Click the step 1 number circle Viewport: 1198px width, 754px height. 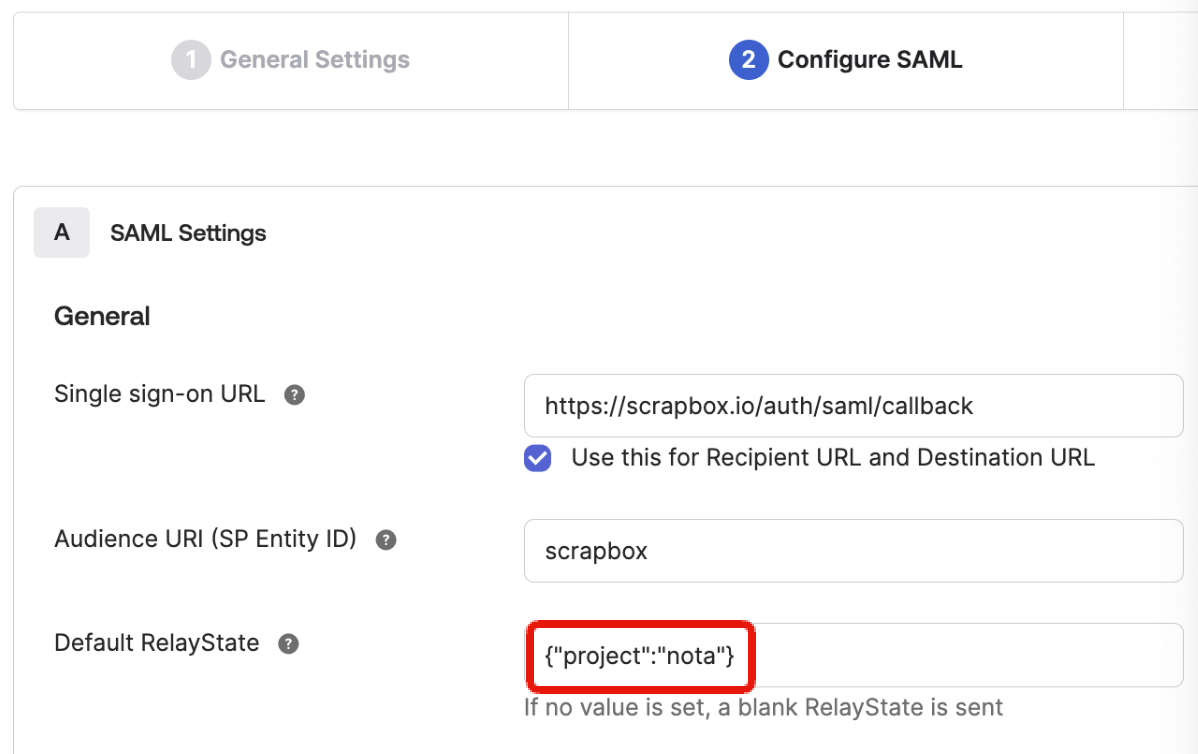coord(190,60)
